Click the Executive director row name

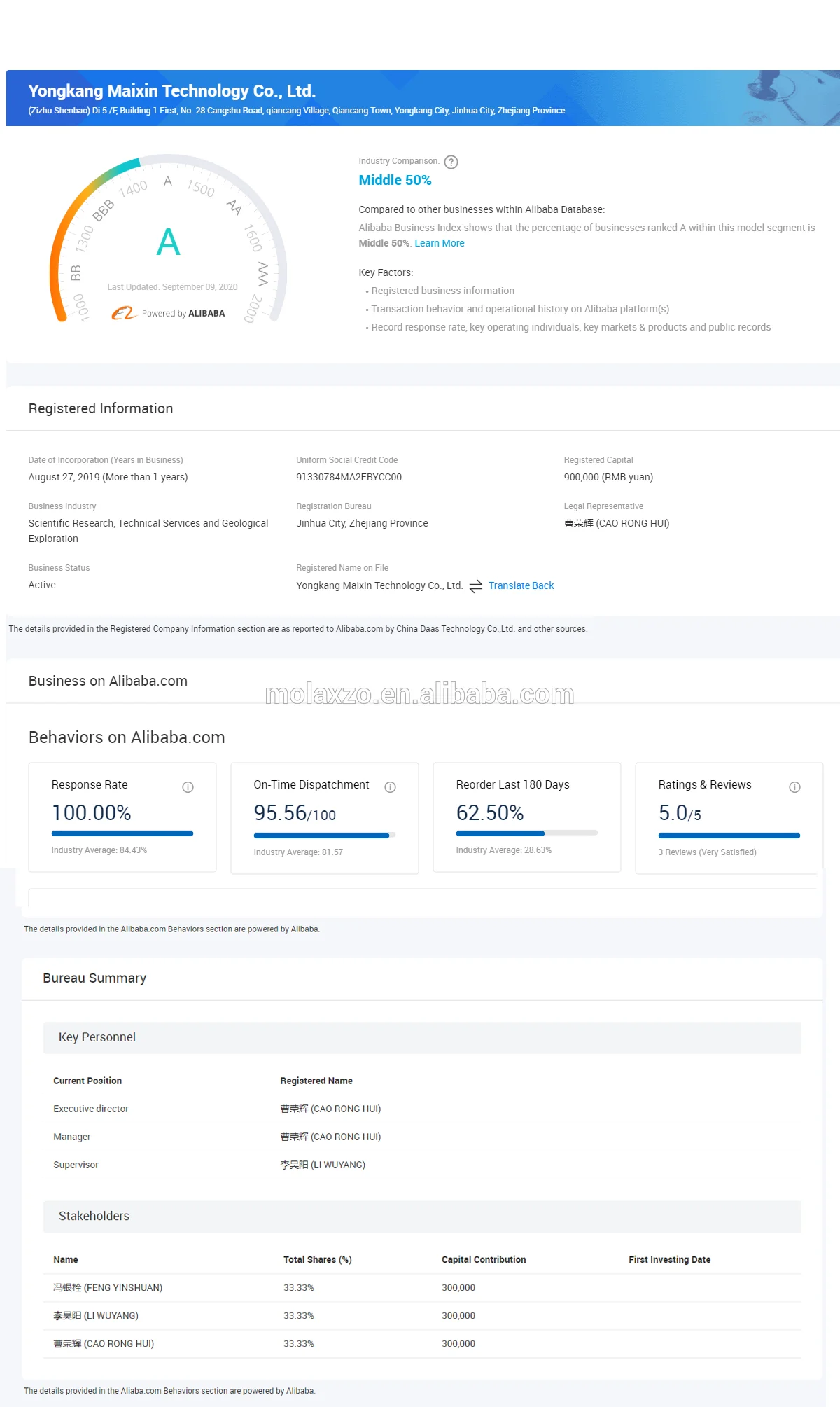pos(330,1109)
